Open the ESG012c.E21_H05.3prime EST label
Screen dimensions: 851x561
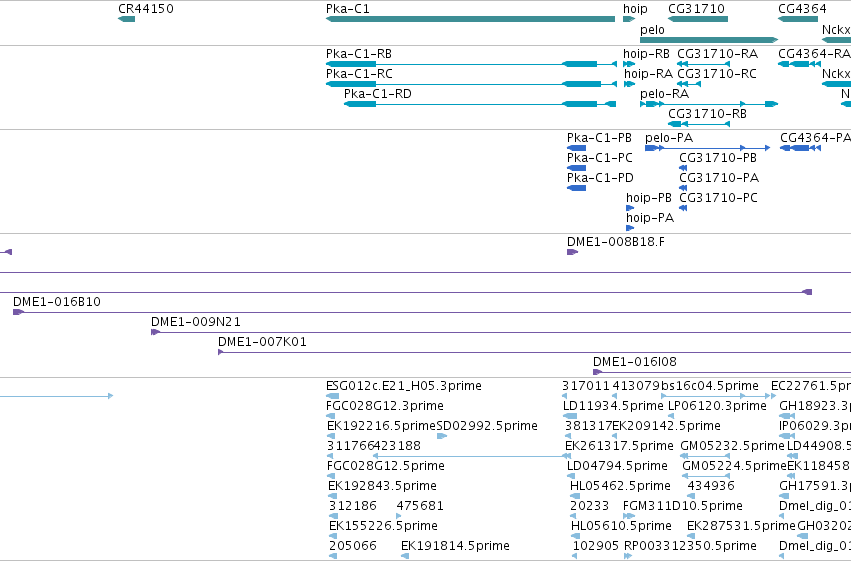click(404, 386)
